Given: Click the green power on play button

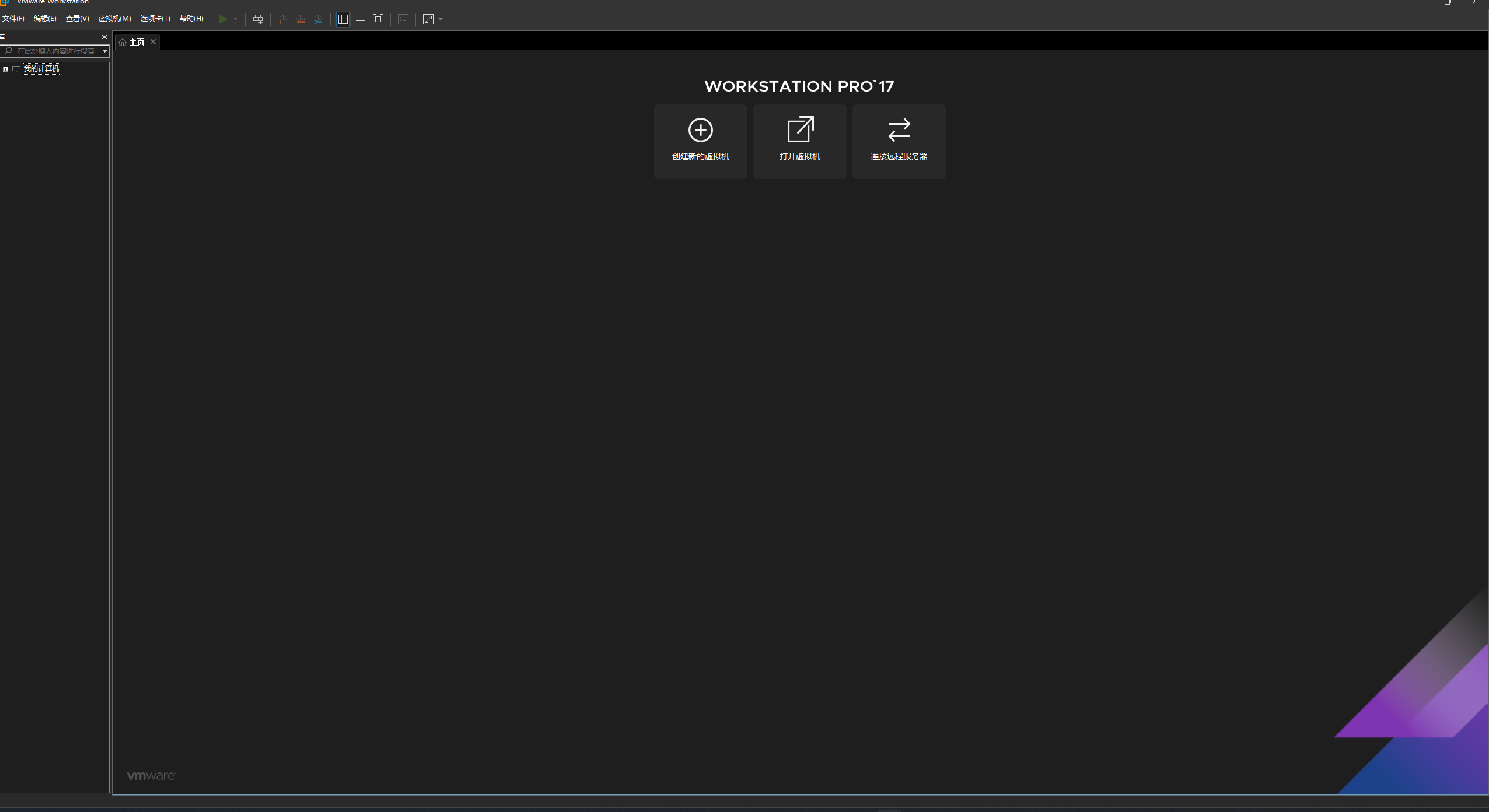Looking at the screenshot, I should click(x=222, y=19).
